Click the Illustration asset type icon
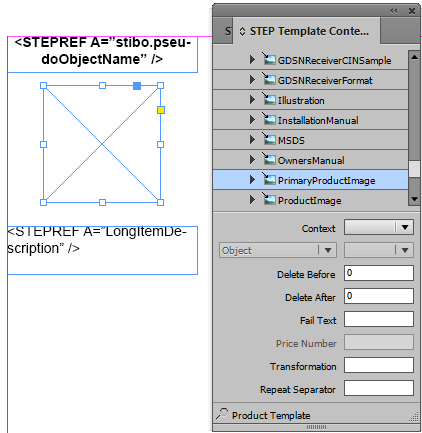The image size is (422, 433). click(x=269, y=99)
